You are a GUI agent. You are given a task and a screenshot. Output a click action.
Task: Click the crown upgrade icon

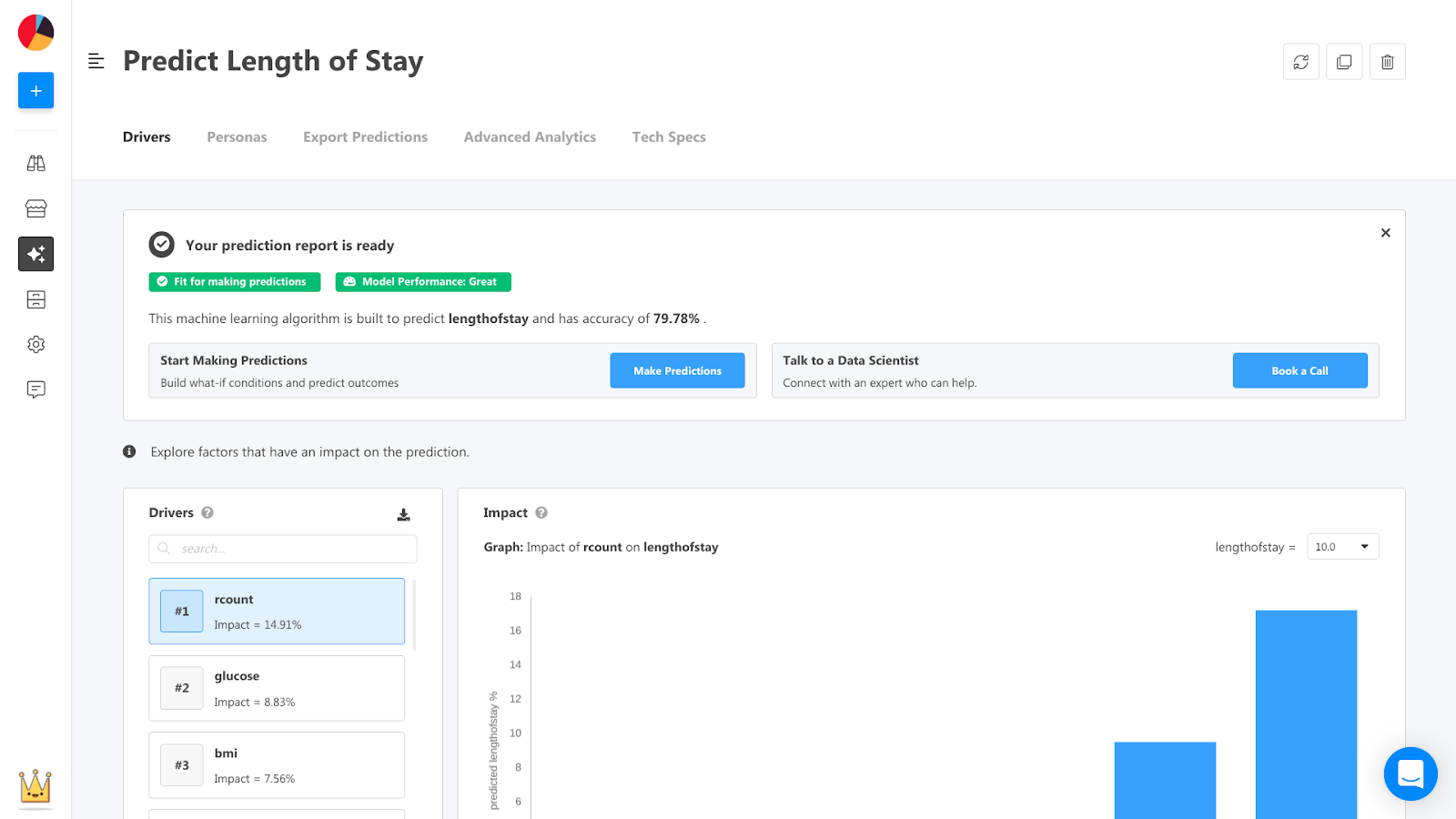35,786
